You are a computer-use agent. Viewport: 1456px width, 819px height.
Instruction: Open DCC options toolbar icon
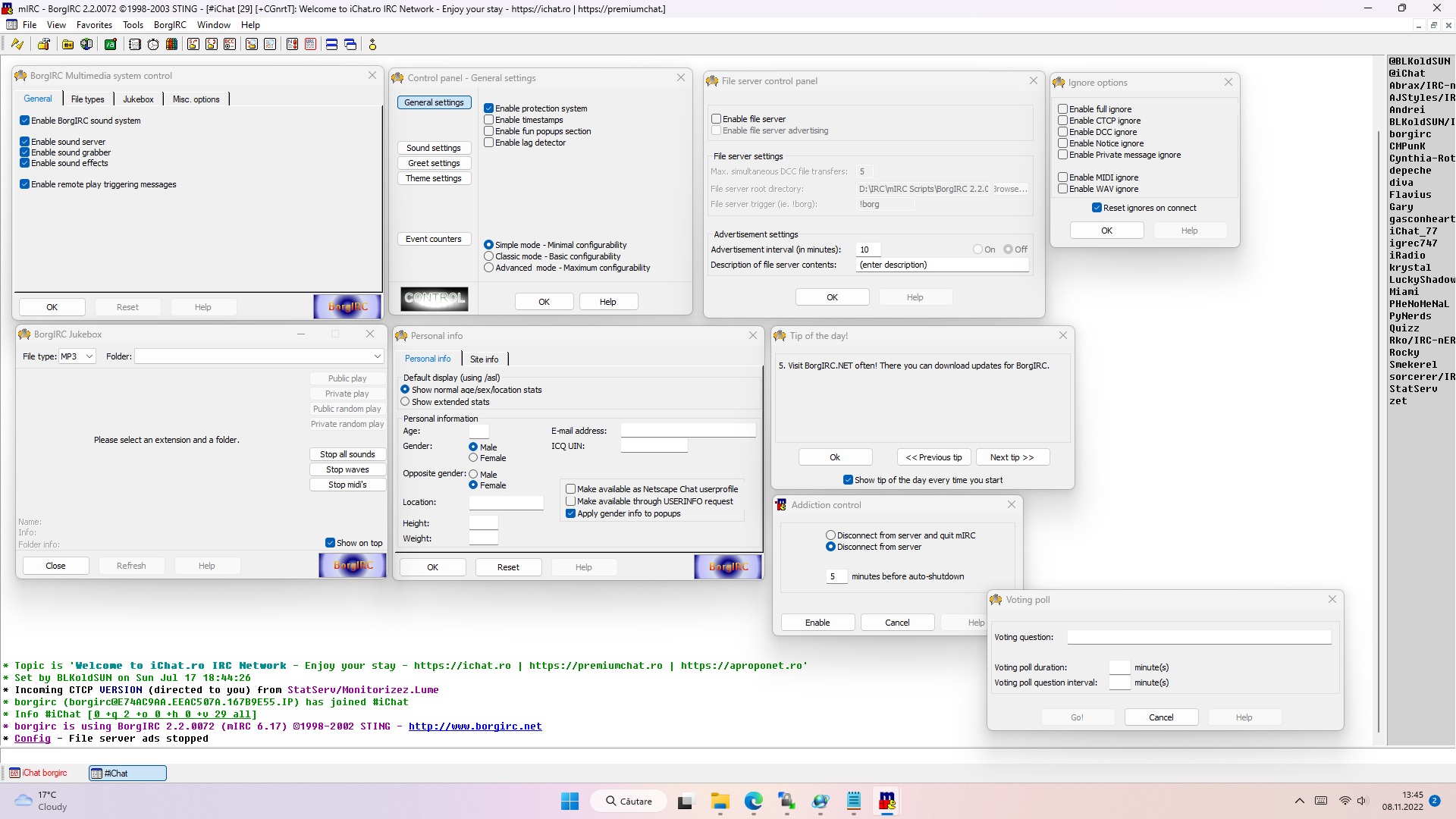pos(230,44)
